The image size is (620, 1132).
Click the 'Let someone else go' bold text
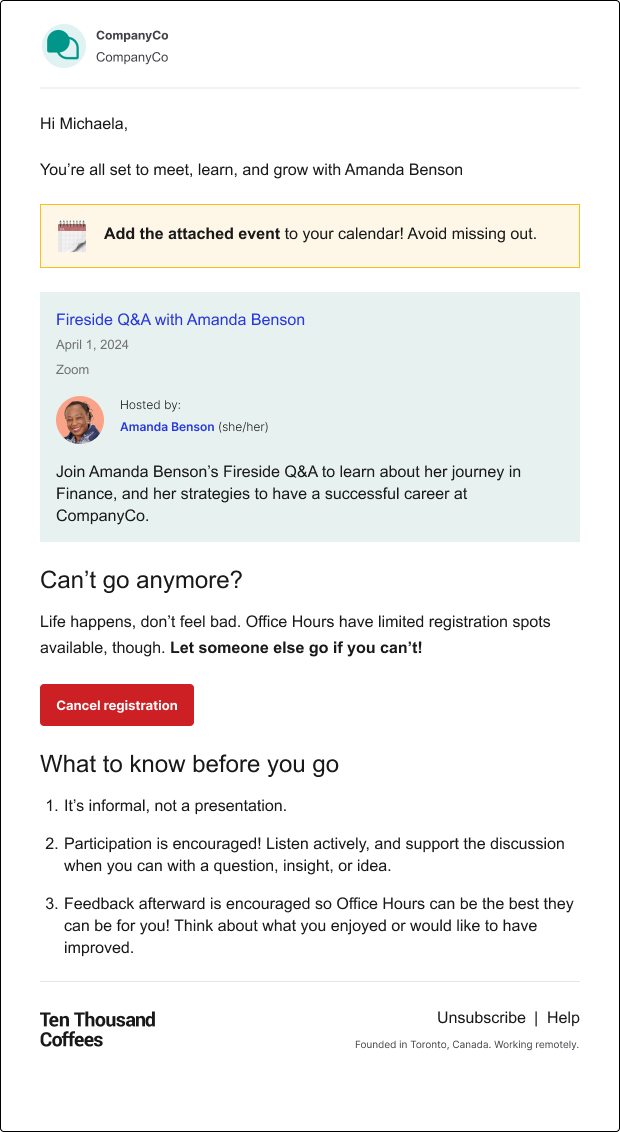tap(296, 648)
